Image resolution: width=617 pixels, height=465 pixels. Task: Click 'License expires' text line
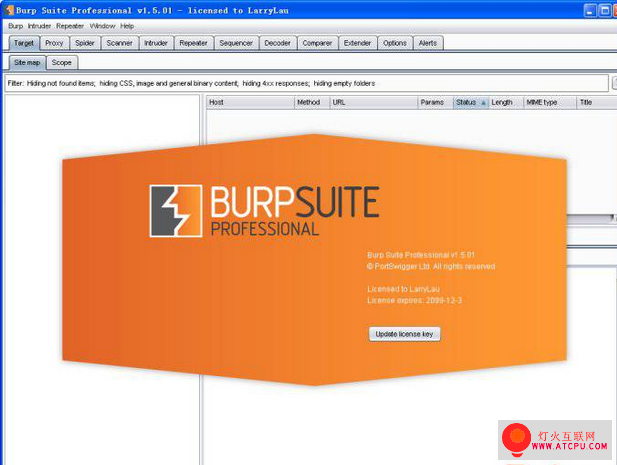(414, 300)
